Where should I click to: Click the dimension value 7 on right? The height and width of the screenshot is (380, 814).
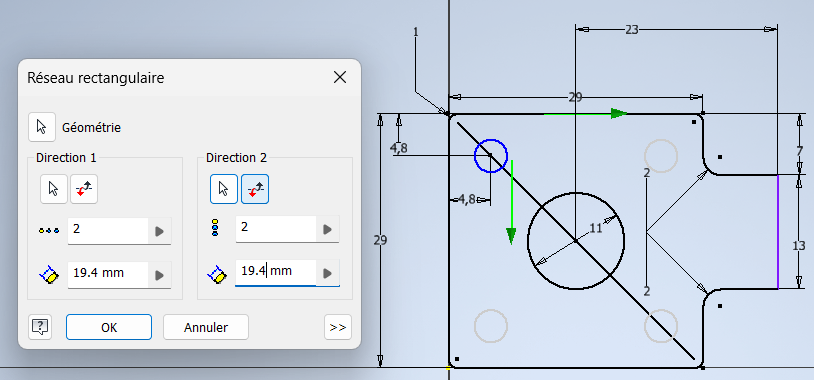point(799,151)
